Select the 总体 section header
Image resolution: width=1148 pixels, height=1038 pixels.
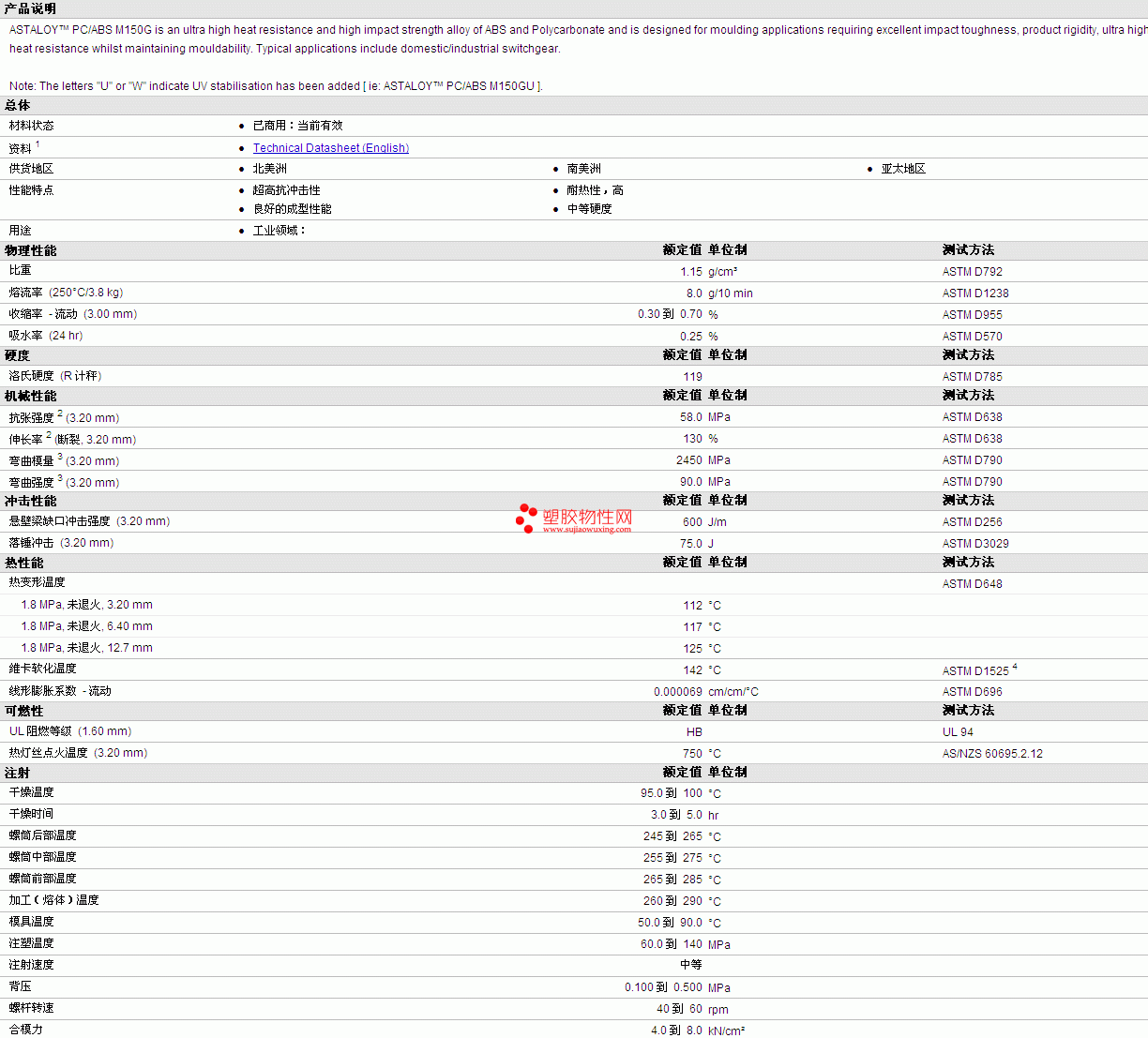tap(18, 105)
